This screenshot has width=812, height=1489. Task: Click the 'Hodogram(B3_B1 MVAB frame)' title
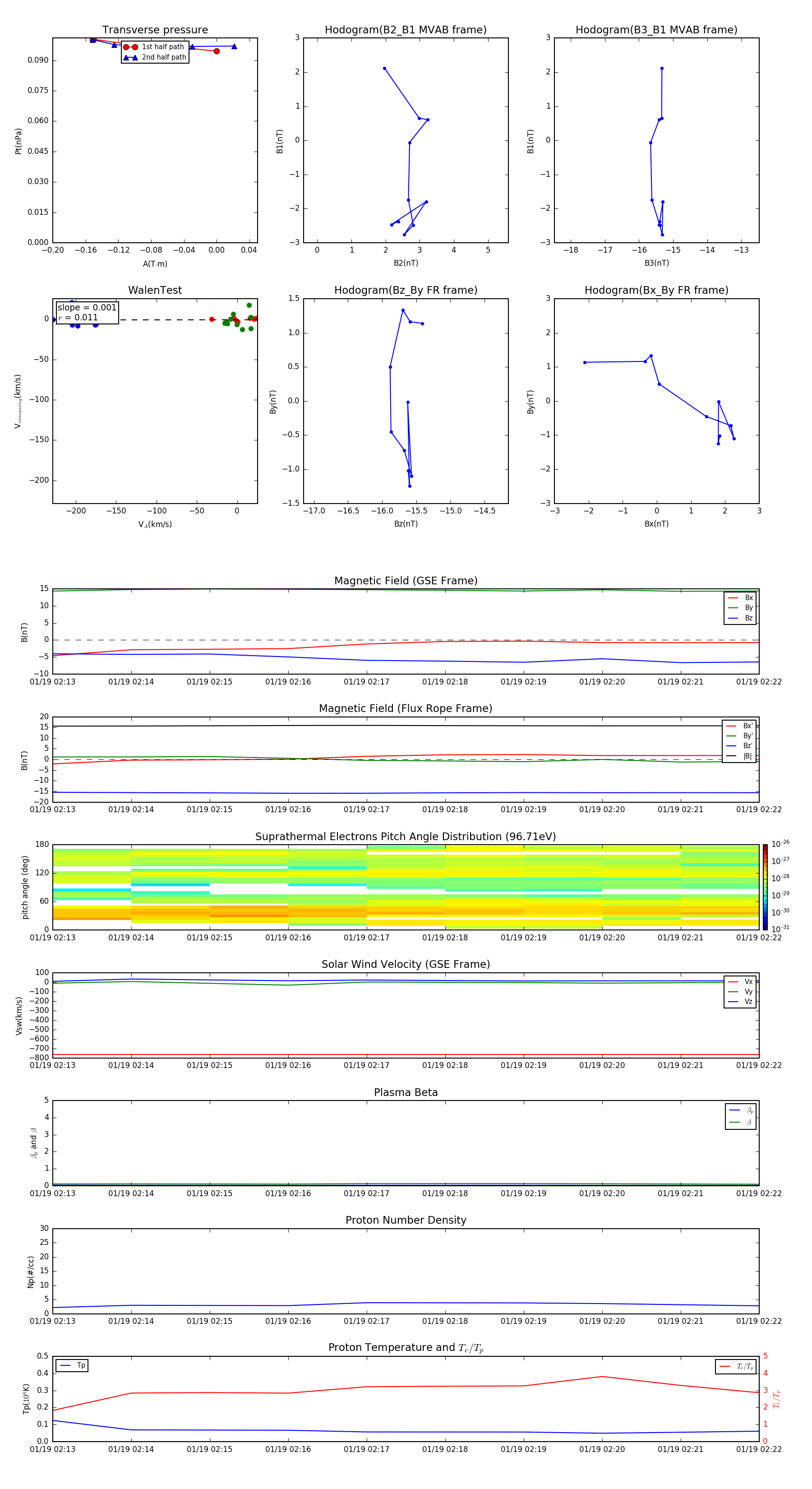tap(656, 30)
